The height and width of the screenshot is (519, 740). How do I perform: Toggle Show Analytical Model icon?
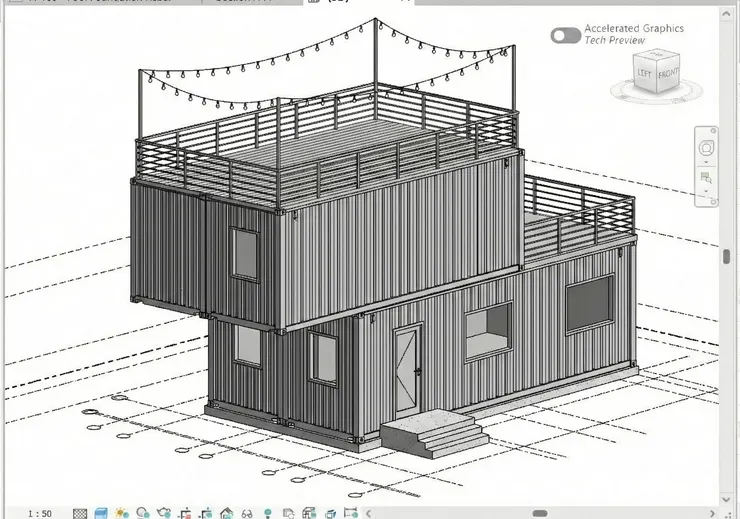coord(309,513)
